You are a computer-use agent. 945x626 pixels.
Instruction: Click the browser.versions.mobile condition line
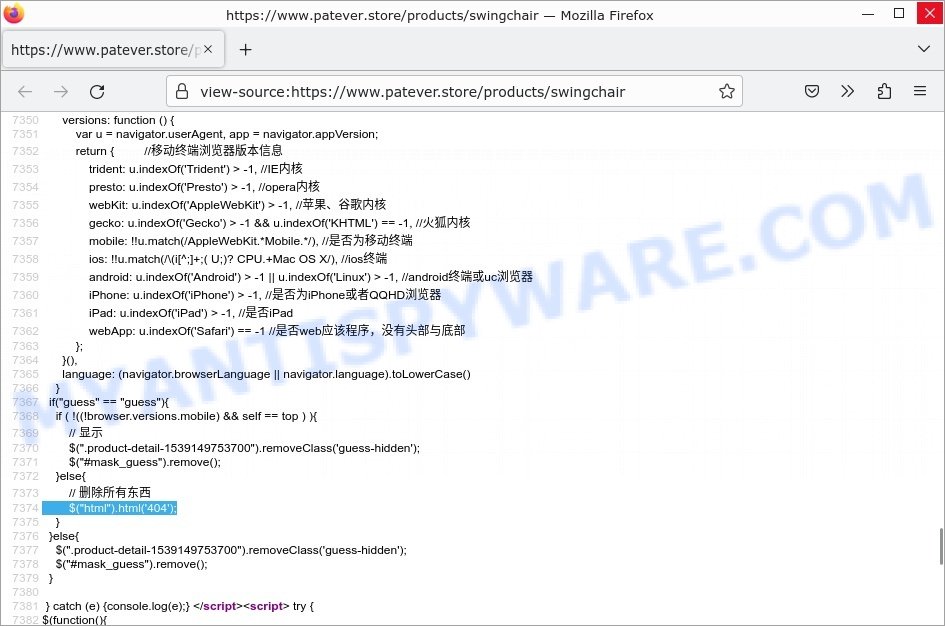click(x=186, y=416)
